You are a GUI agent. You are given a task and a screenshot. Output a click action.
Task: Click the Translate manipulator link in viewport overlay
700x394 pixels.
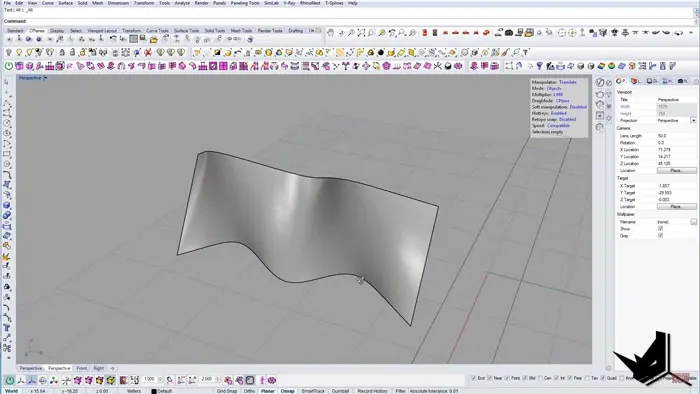click(567, 82)
